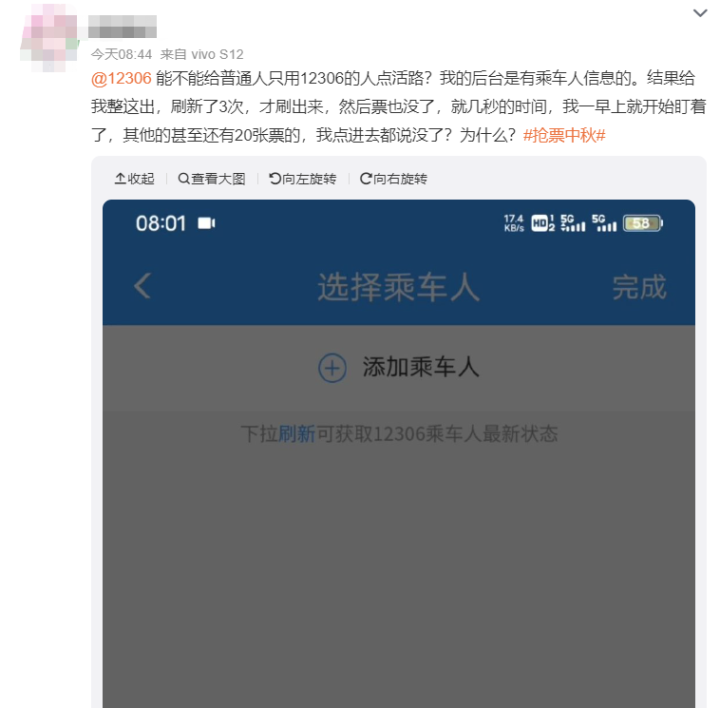Screen dimensions: 720x708
Task: Click the battery indicator showing 58
Action: (x=642, y=223)
